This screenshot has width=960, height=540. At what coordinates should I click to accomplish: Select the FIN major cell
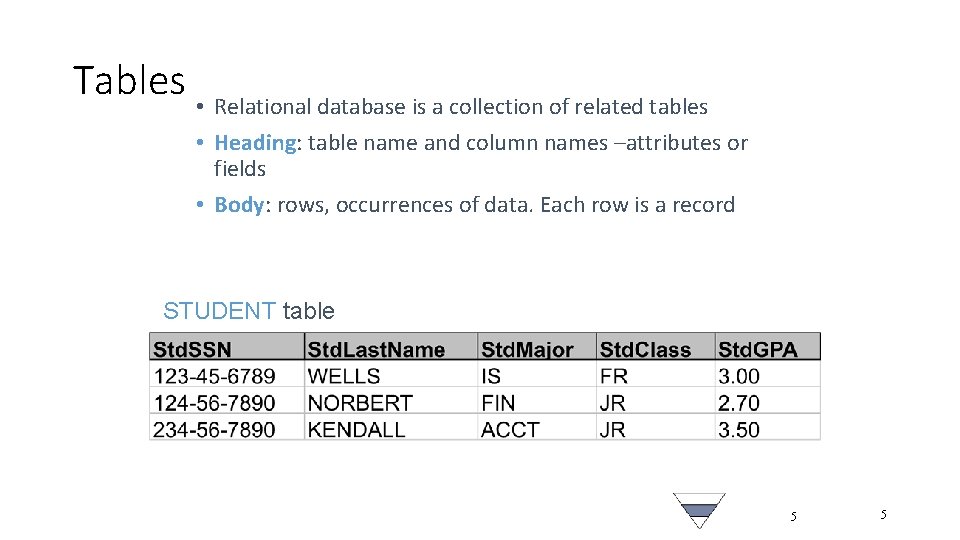(498, 403)
